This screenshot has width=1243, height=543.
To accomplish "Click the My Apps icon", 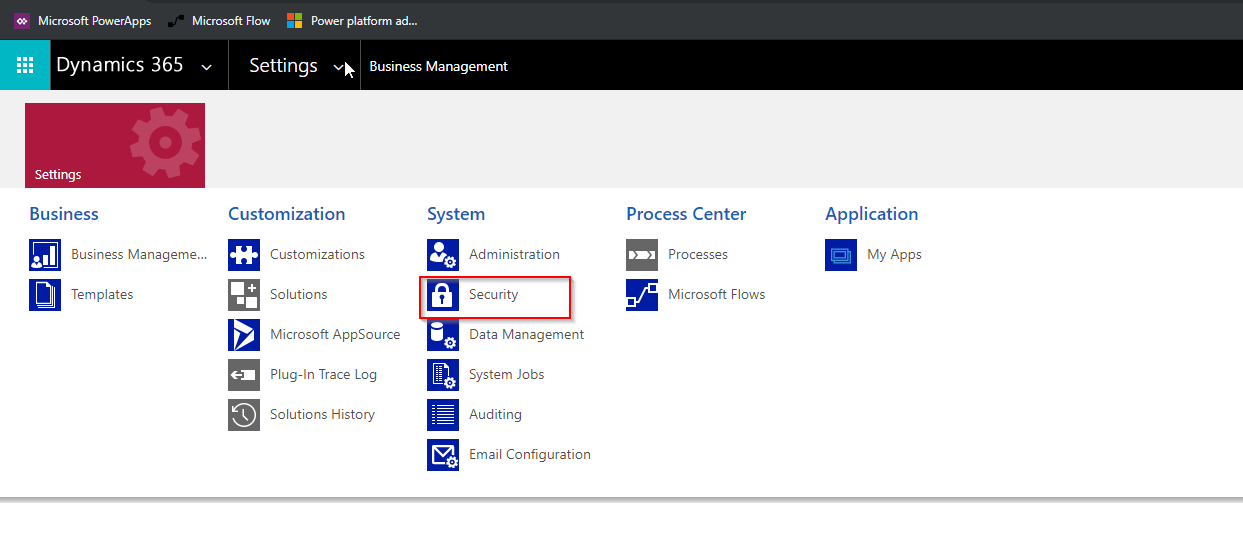I will [841, 255].
